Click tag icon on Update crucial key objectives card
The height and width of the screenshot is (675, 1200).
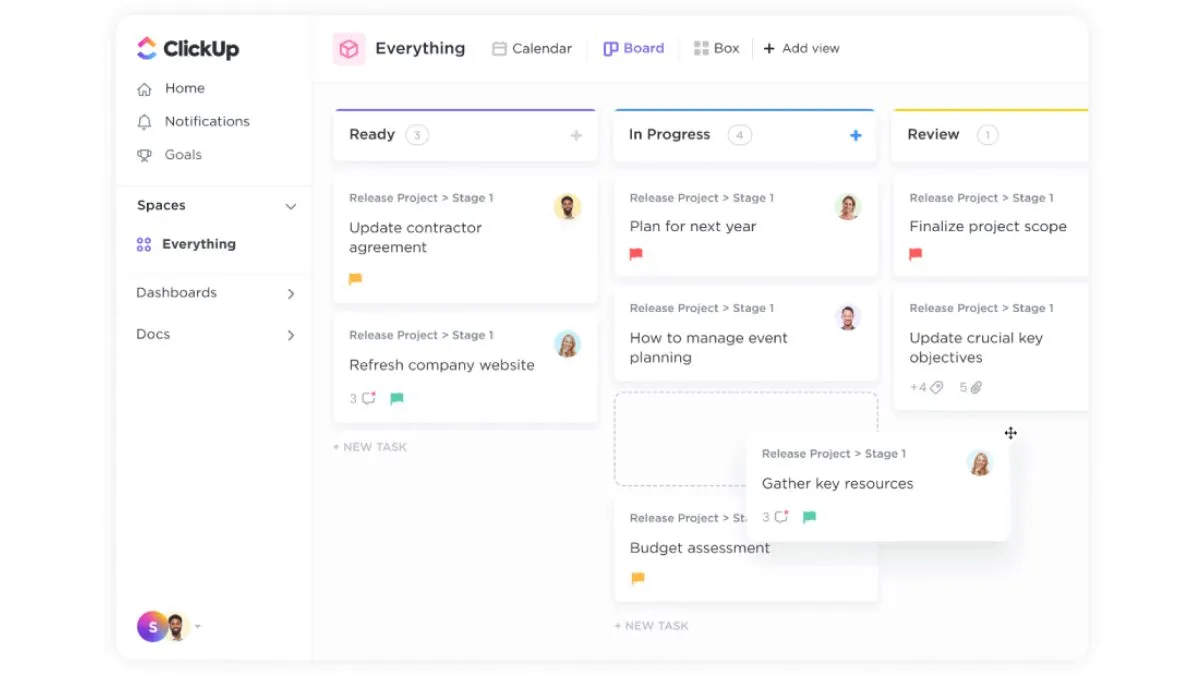pyautogui.click(x=936, y=387)
